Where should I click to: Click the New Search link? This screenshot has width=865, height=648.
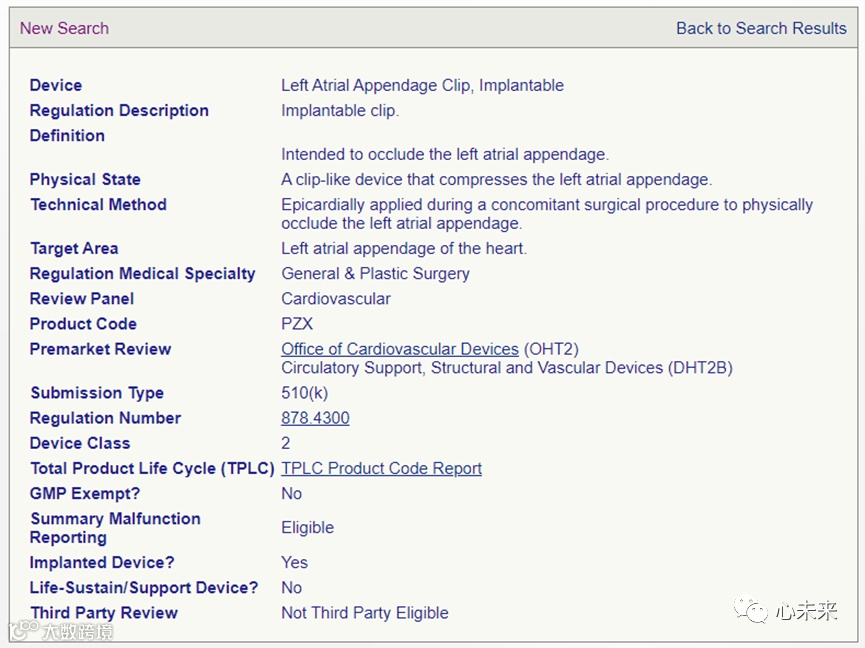(x=64, y=28)
